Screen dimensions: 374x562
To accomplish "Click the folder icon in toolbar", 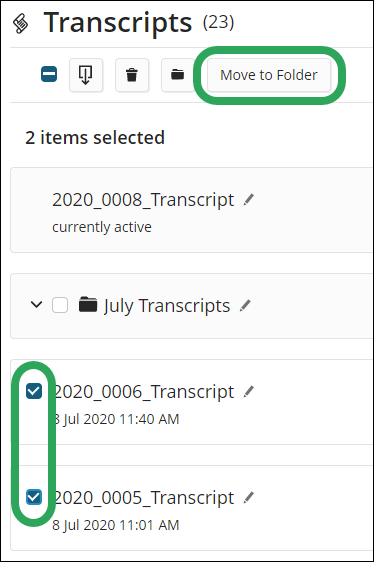I will coord(177,75).
